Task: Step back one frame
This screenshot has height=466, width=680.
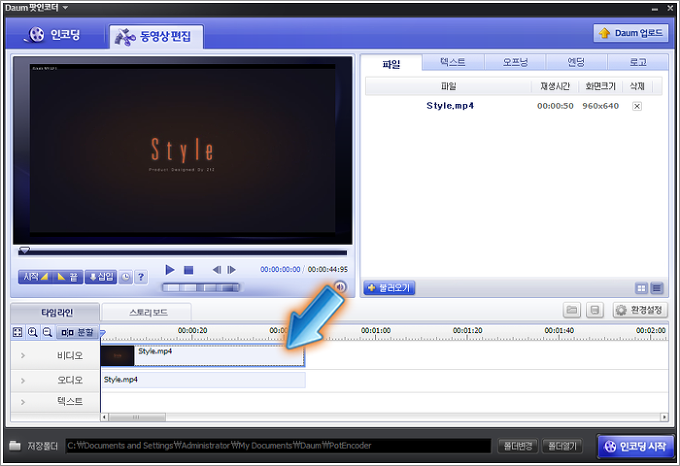Action: coord(216,270)
